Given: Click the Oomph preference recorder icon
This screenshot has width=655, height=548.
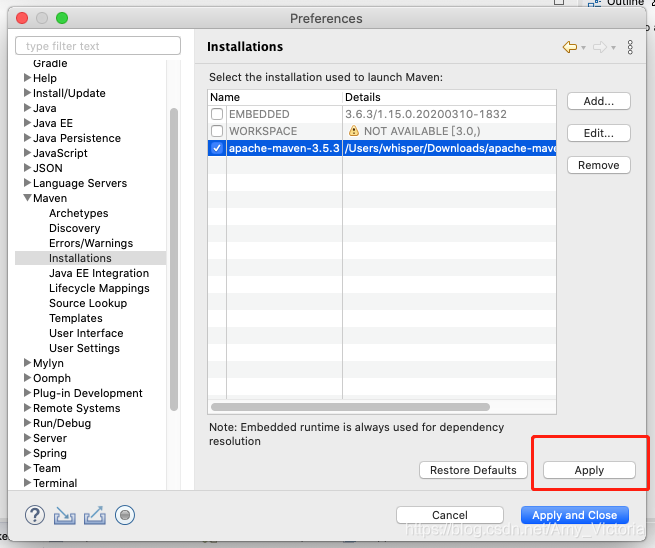Looking at the screenshot, I should click(x=125, y=515).
